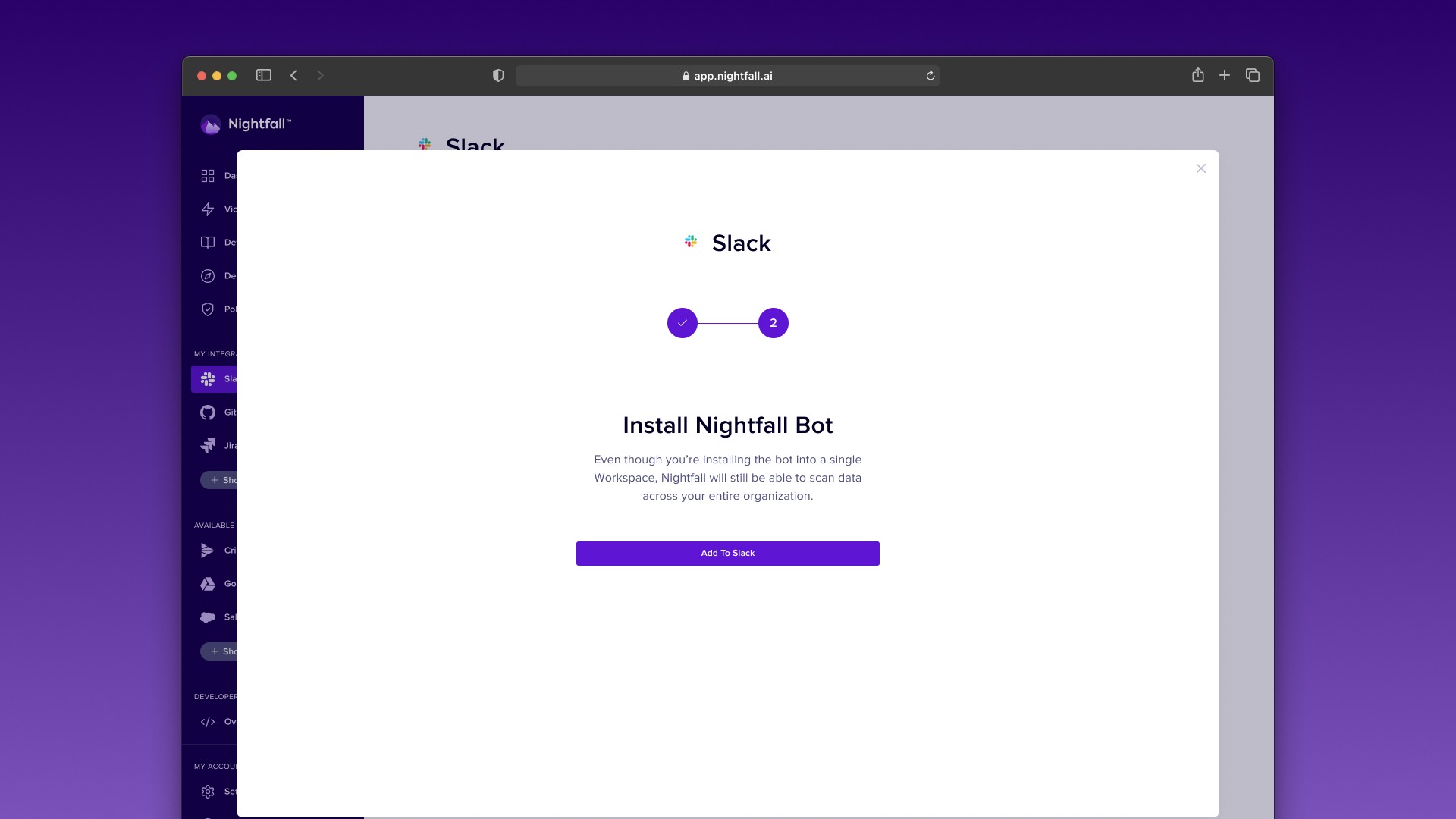
Task: Open the compass icon in sidebar
Action: [208, 276]
